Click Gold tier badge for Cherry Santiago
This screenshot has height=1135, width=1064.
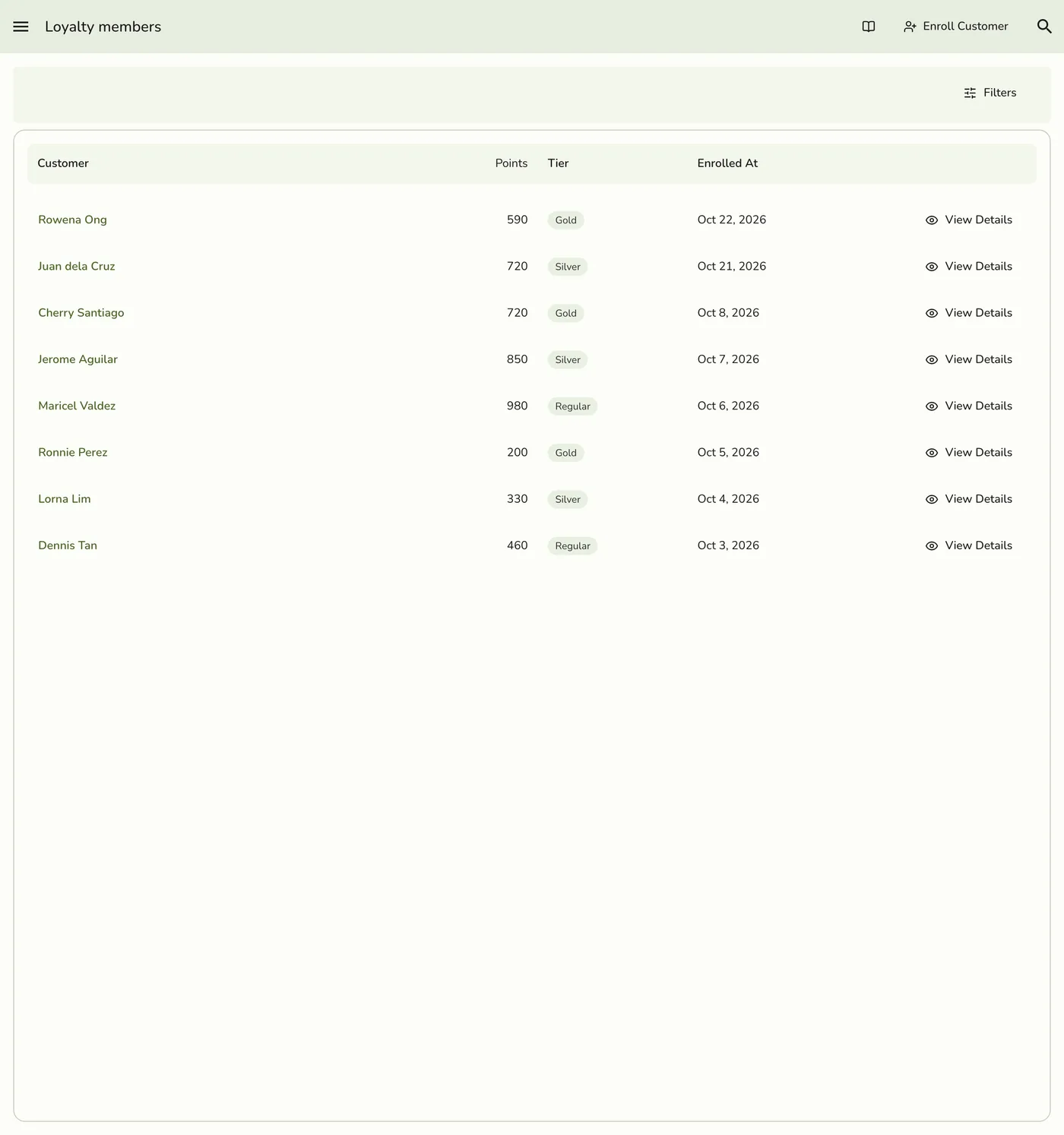coord(565,313)
